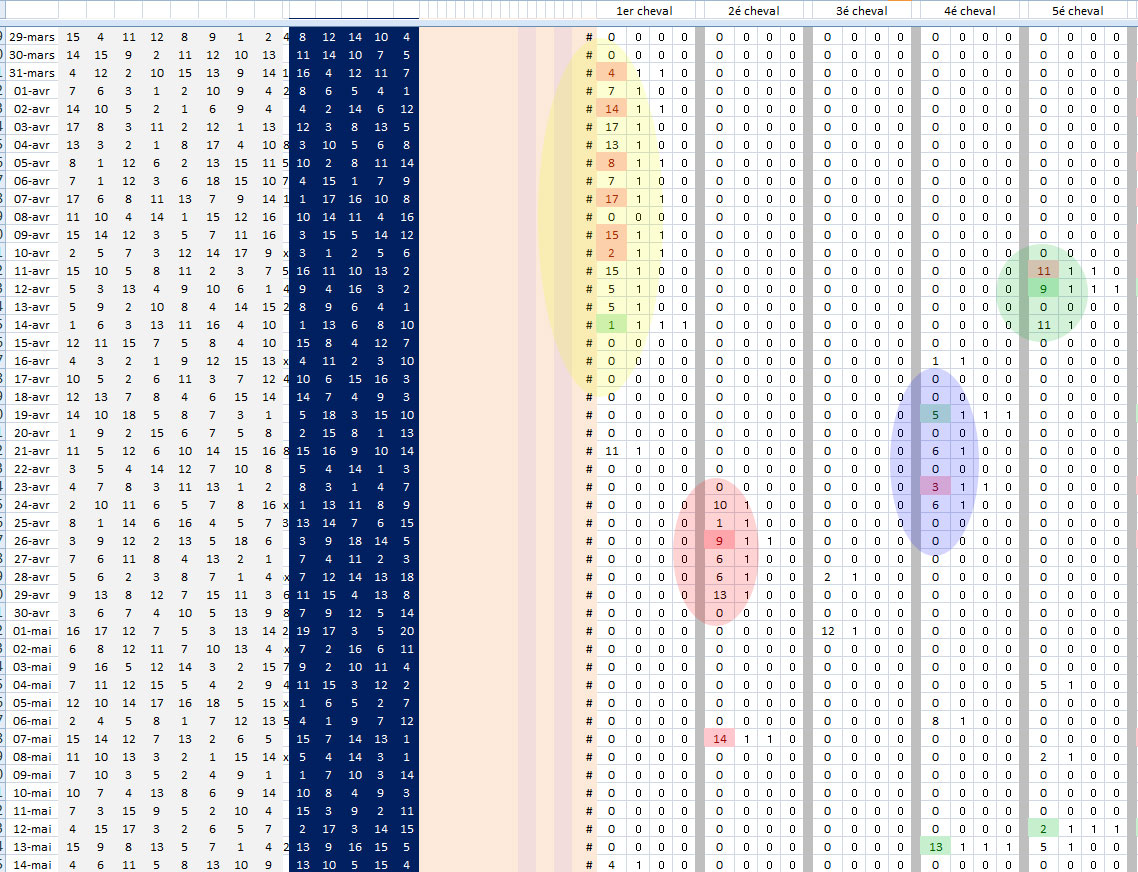Screen dimensions: 1138x872
Task: Click green 5é cheval cell '2' on 12-mai row
Action: coord(1043,829)
